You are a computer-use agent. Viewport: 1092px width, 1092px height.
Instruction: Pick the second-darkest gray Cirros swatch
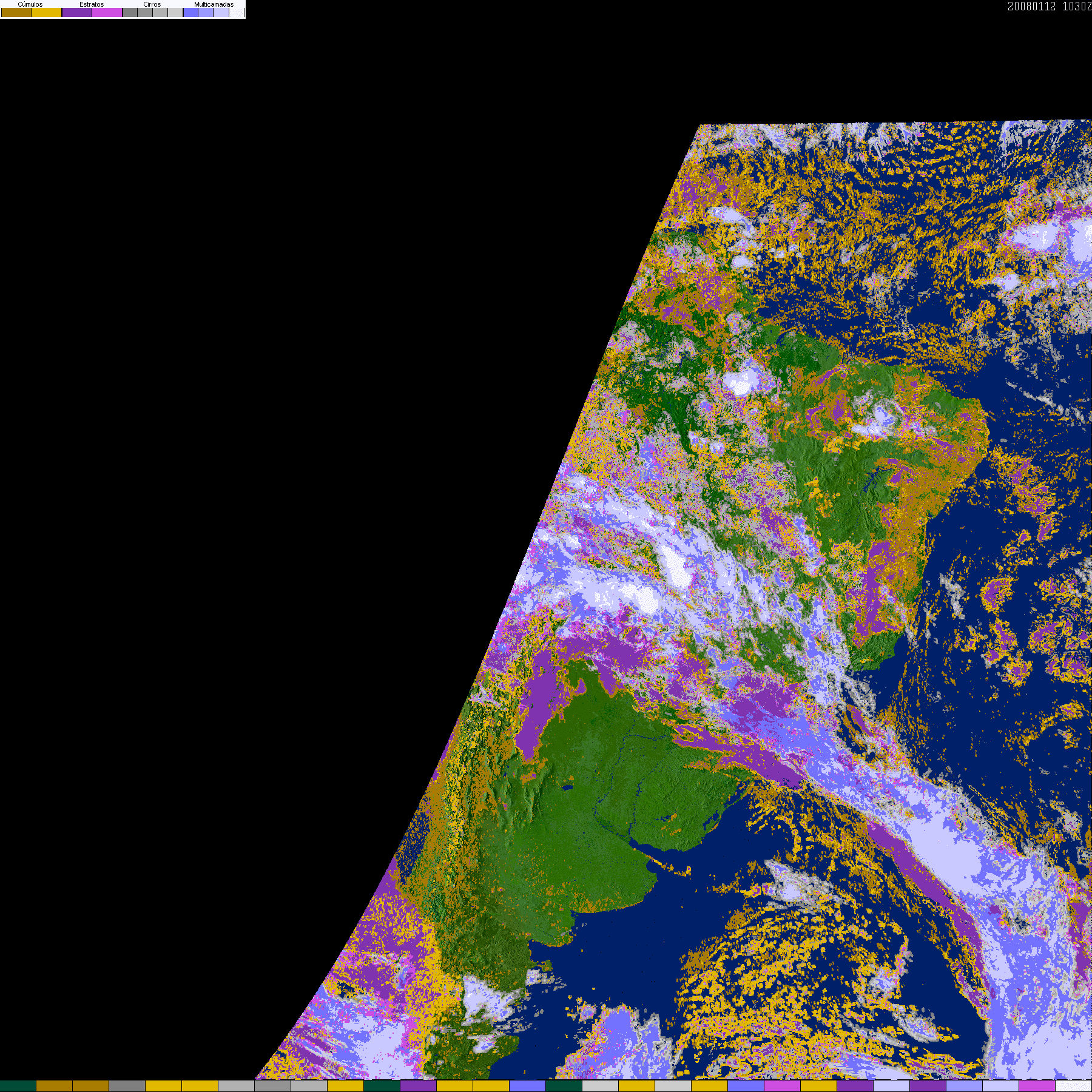point(145,12)
